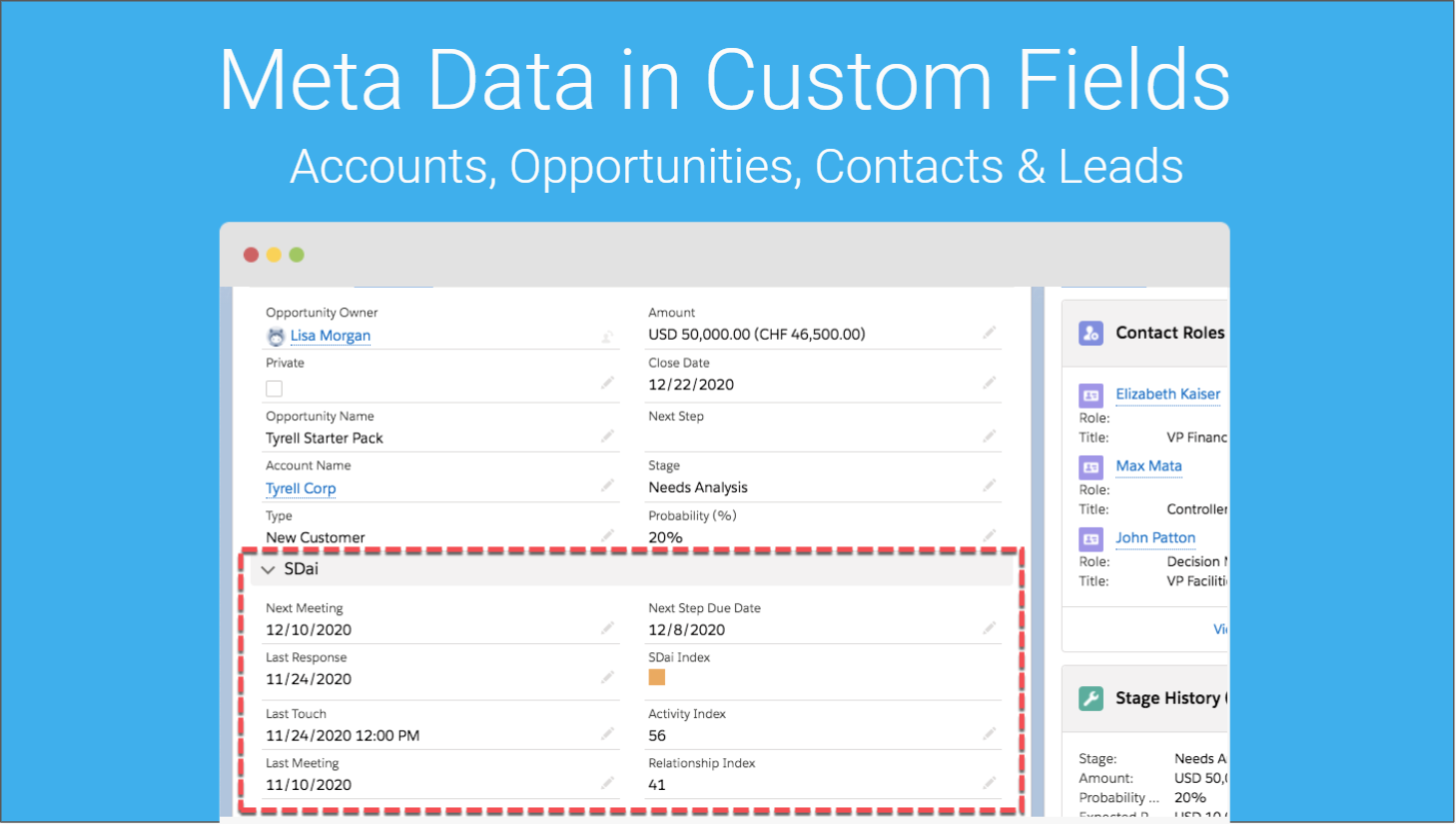This screenshot has height=824, width=1456.
Task: Click Close Date value 12/22/2020
Action: pos(691,385)
